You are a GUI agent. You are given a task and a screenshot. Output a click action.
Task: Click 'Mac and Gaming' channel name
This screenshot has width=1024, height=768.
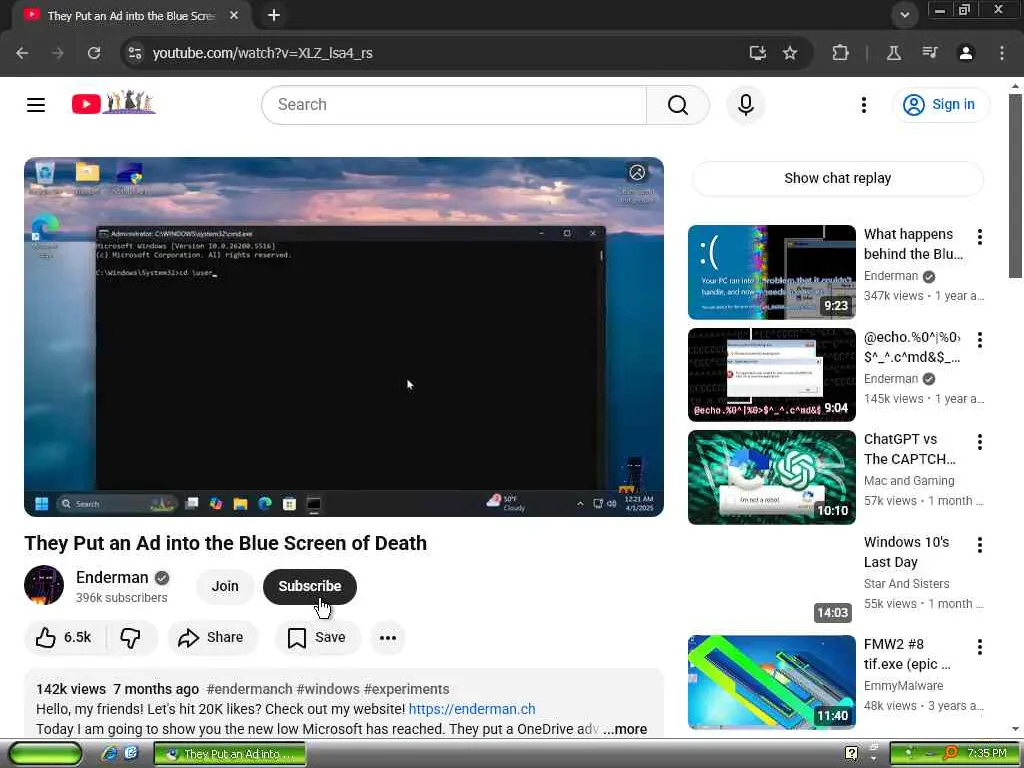(x=909, y=481)
